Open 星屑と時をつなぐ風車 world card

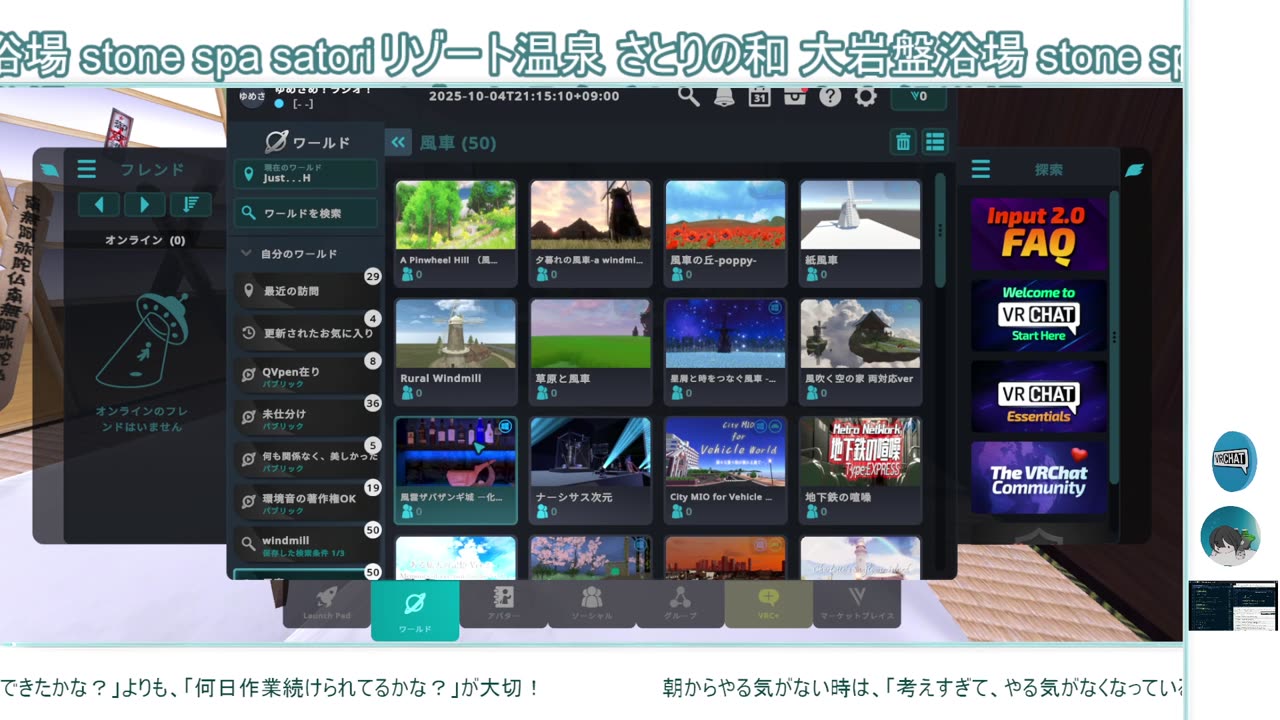pyautogui.click(x=725, y=352)
